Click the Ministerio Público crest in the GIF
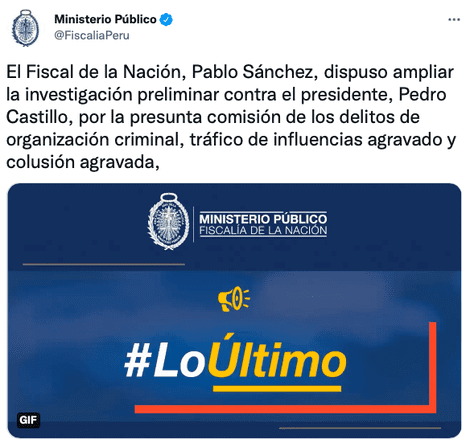The image size is (470, 447). (168, 221)
